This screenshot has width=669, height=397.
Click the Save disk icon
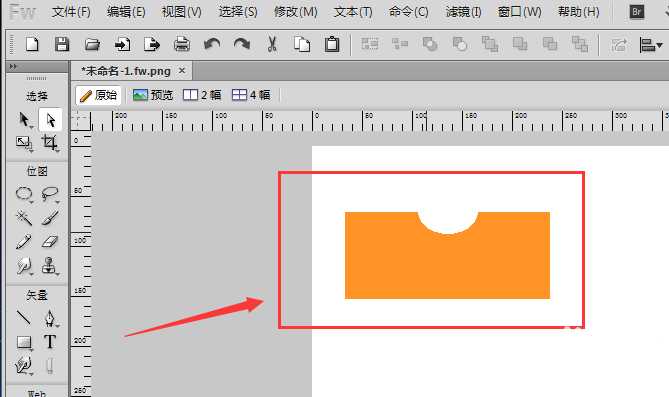pyautogui.click(x=62, y=44)
